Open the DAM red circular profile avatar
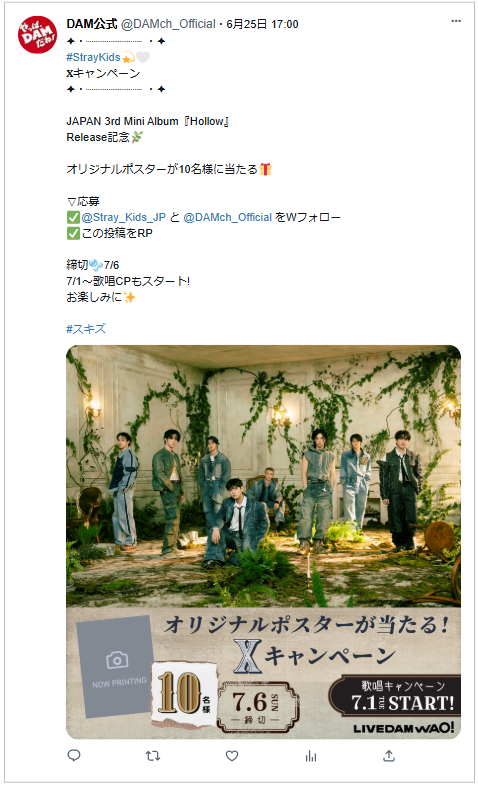Image resolution: width=478 pixels, height=787 pixels. coord(37,35)
